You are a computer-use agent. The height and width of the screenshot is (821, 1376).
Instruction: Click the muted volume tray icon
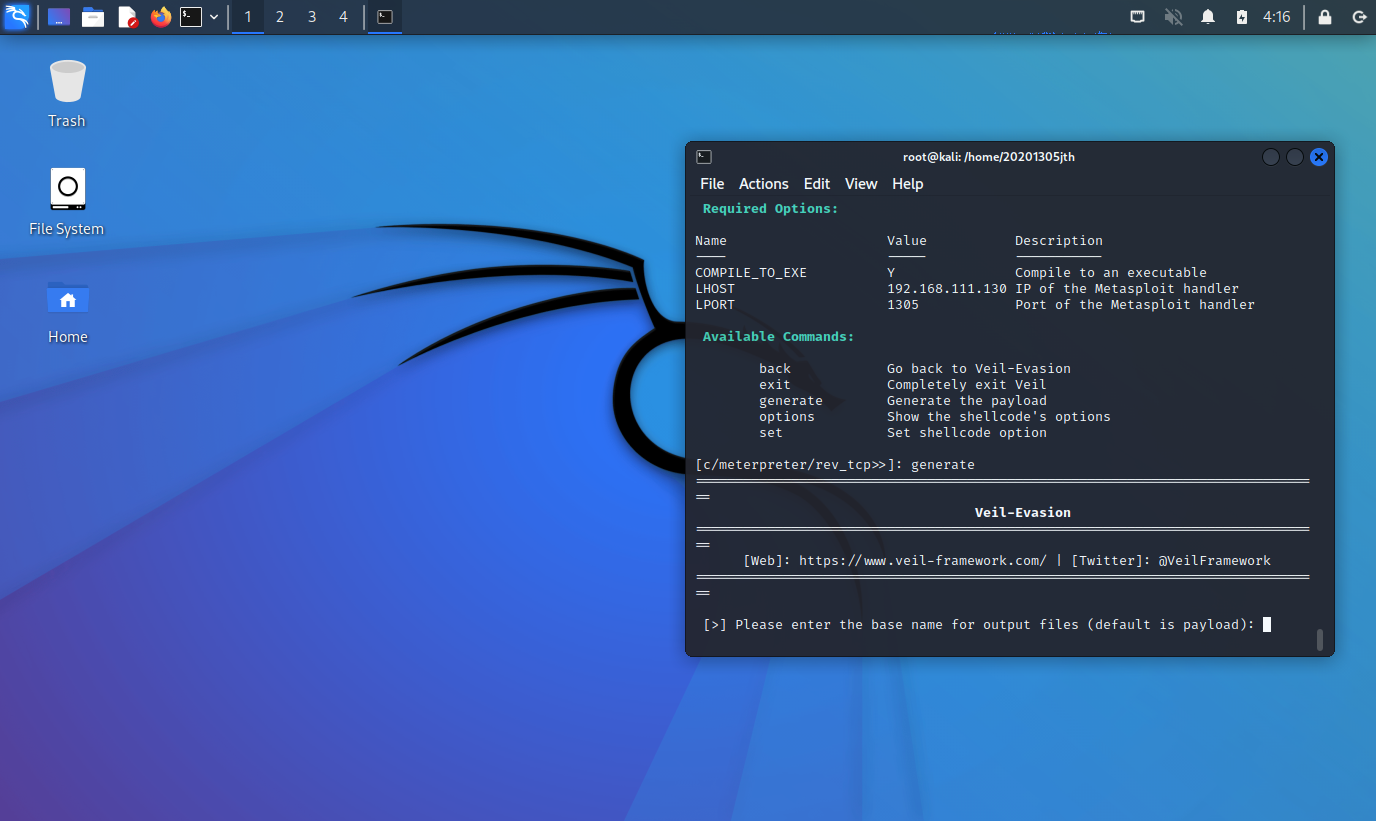point(1173,17)
